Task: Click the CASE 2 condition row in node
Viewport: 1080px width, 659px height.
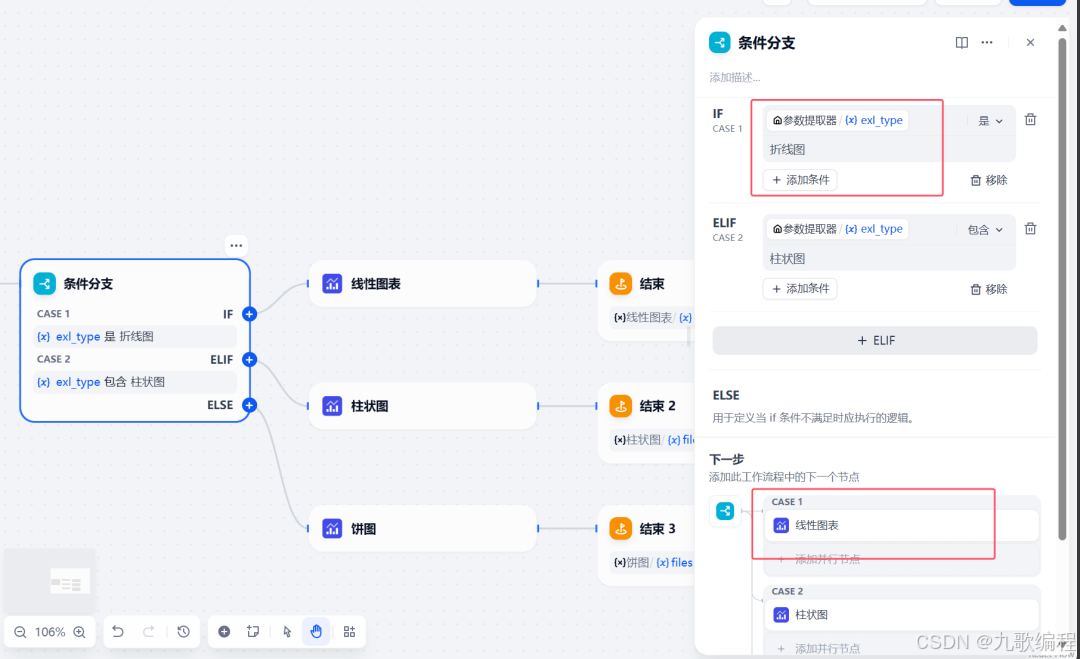Action: pos(135,382)
